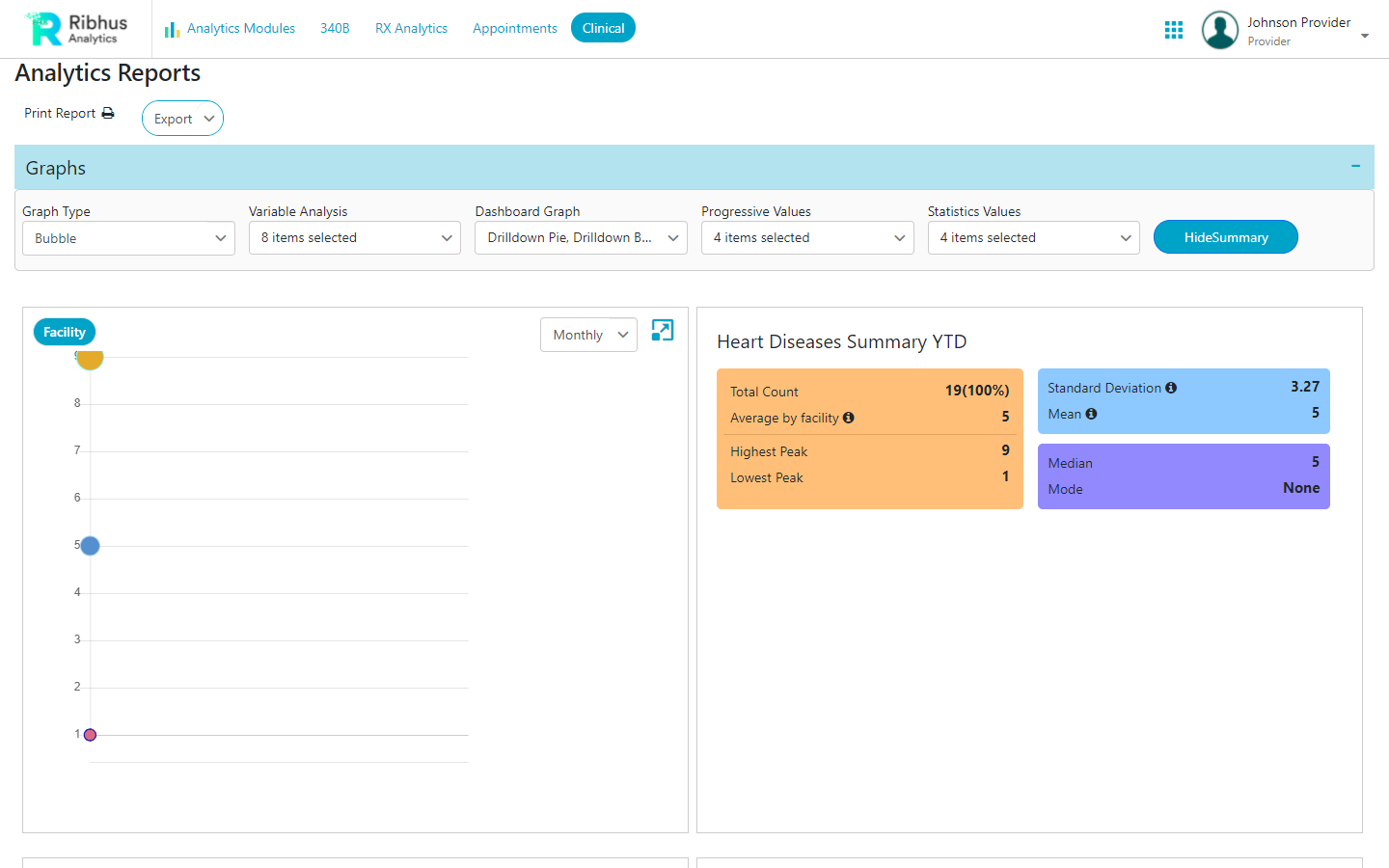Viewport: 1389px width, 868px height.
Task: Click the Print Report link
Action: coord(60,113)
